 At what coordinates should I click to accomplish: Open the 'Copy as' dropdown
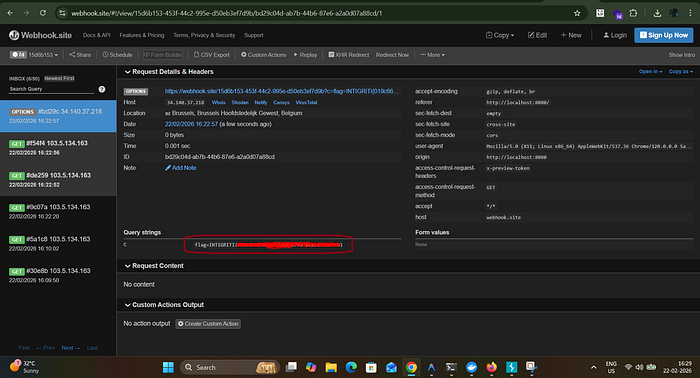(681, 71)
